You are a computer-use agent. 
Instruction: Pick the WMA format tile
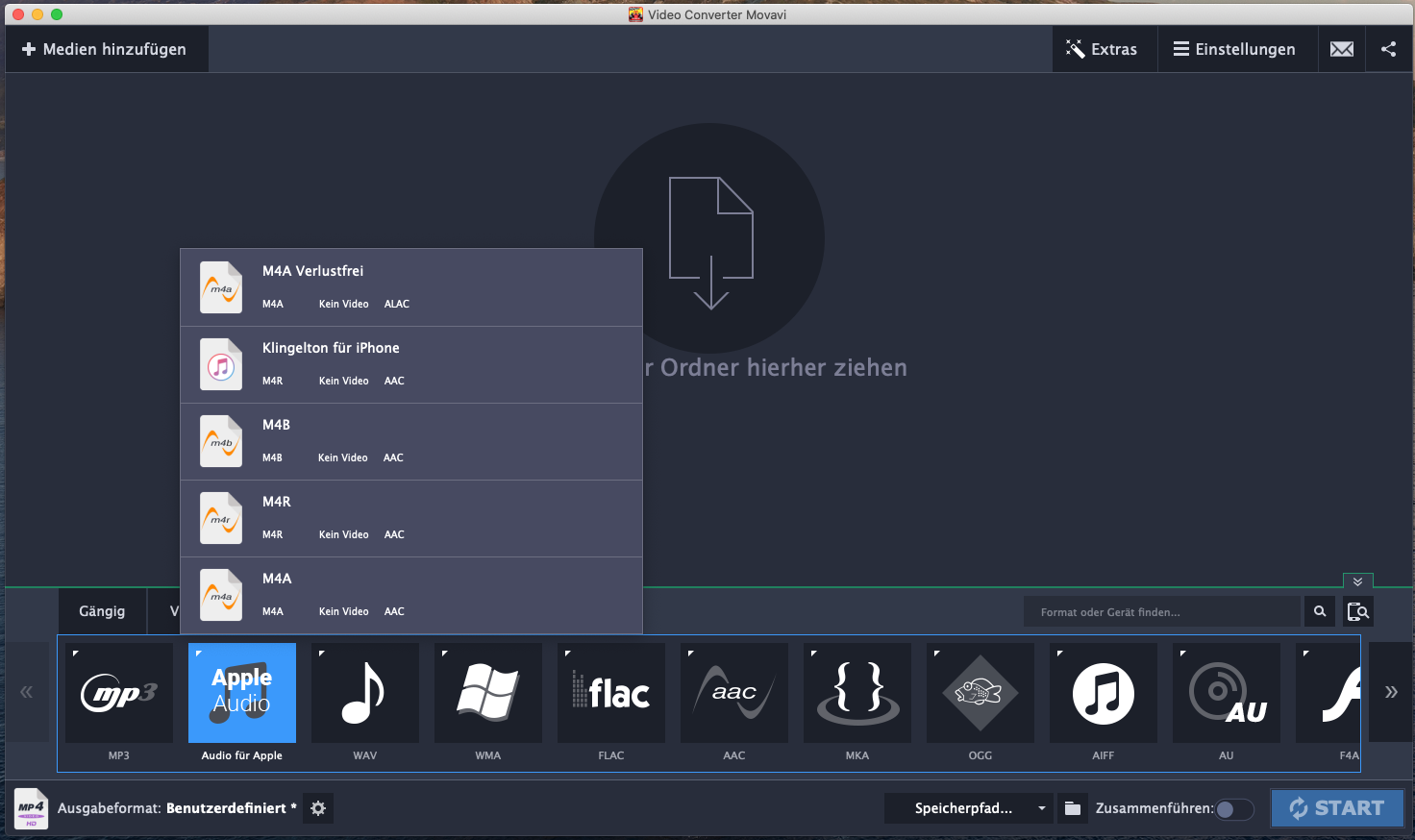click(x=488, y=693)
